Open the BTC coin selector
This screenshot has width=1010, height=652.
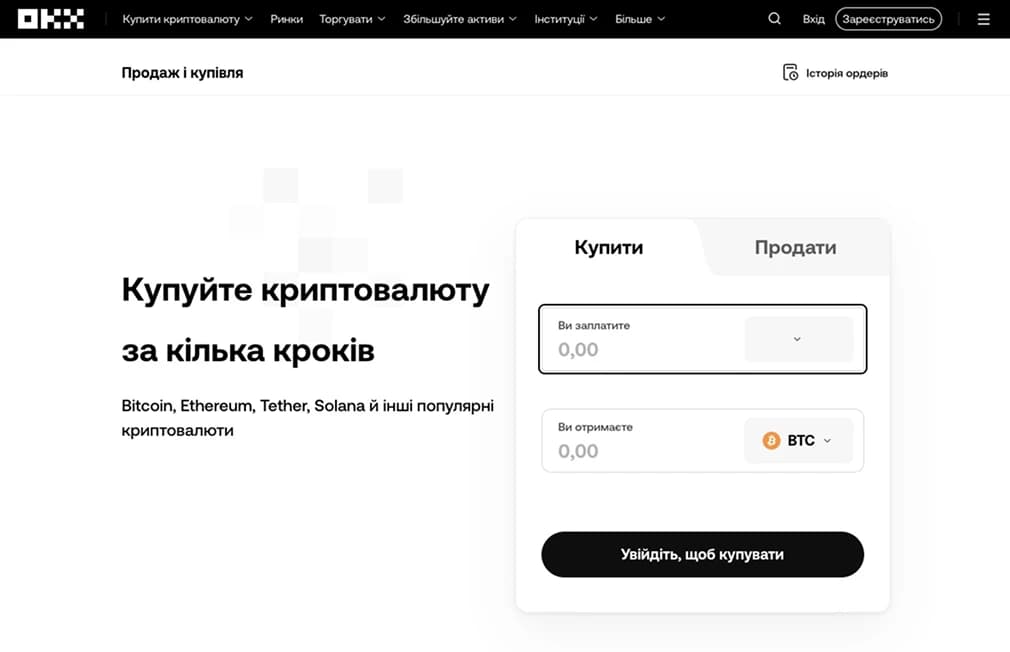(x=798, y=441)
